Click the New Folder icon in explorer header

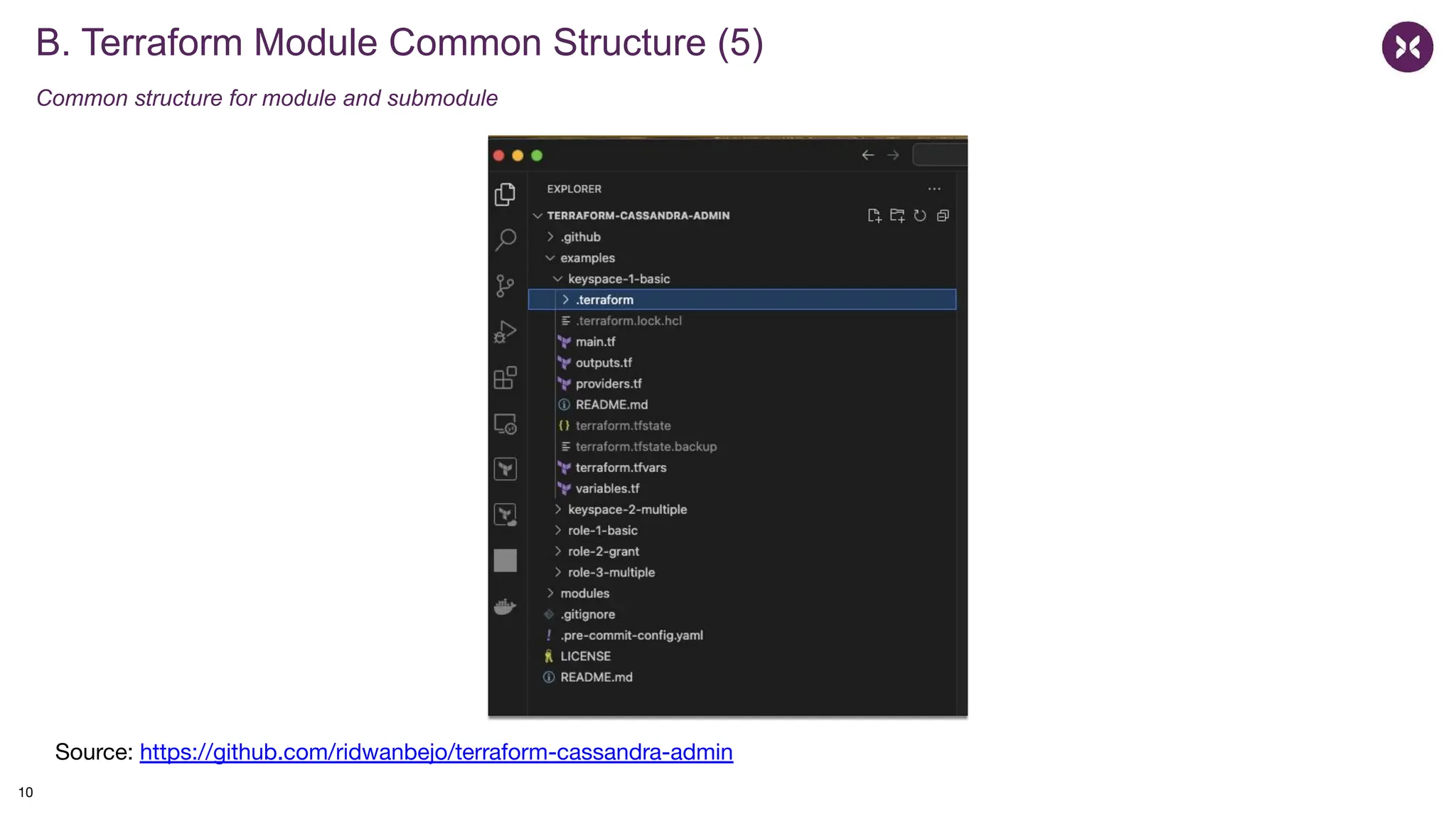tap(897, 215)
